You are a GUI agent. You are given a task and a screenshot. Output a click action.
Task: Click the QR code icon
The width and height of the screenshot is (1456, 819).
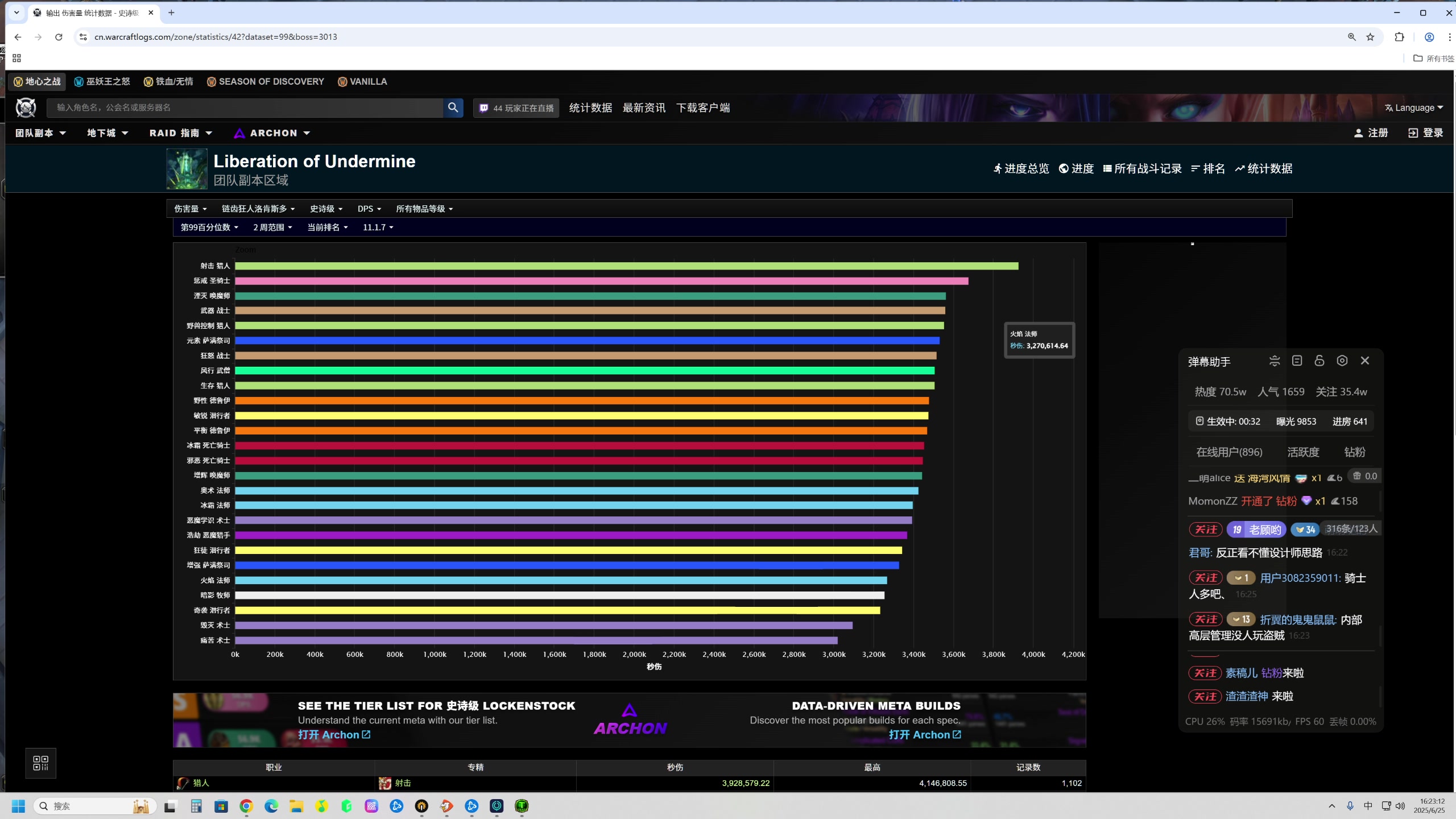tap(40, 763)
